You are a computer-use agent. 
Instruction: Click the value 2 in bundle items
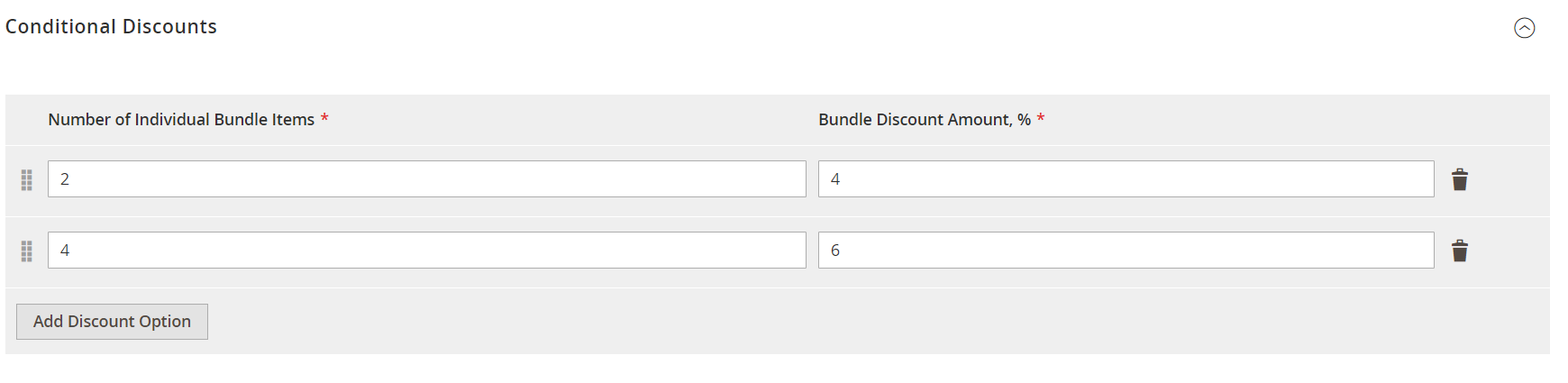click(x=65, y=179)
